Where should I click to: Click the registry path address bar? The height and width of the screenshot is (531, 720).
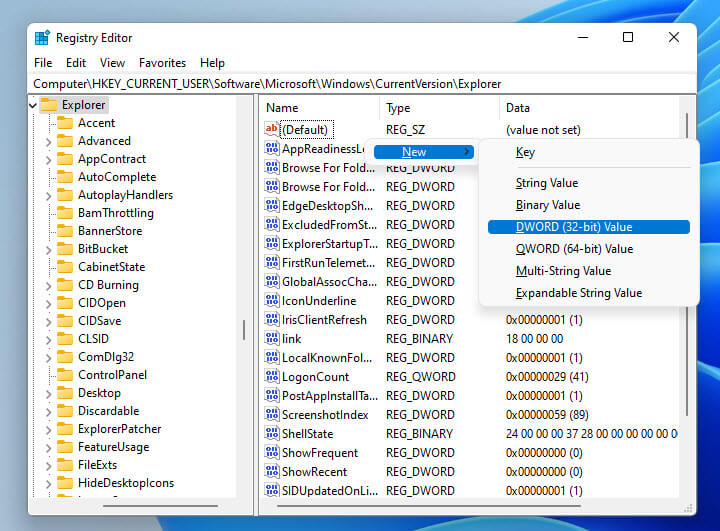pos(362,84)
